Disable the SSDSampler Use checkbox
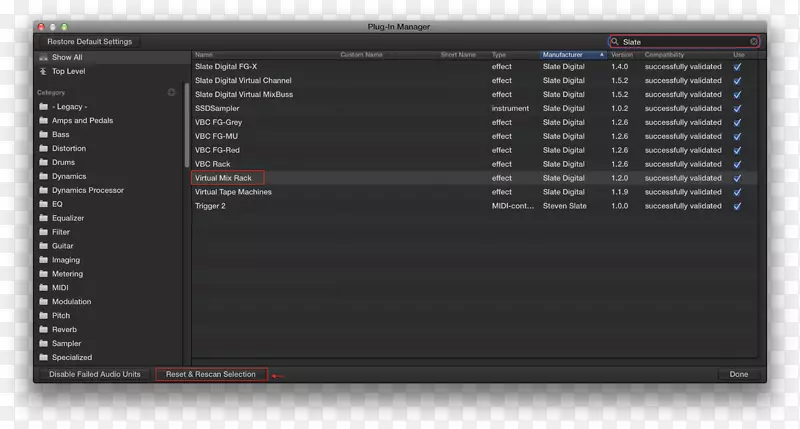 pos(737,109)
